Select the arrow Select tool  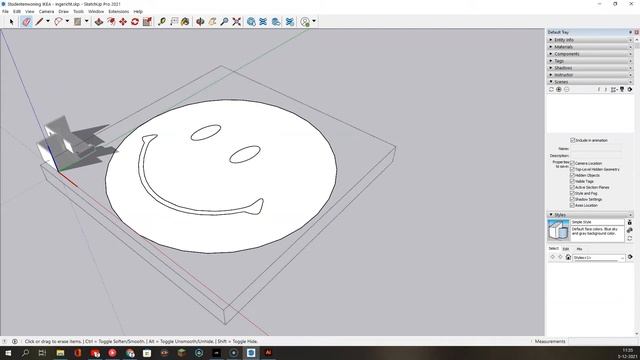point(11,22)
